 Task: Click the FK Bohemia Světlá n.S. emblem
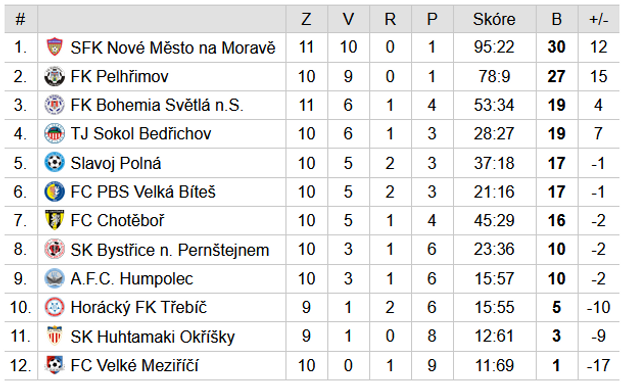[x=55, y=105]
